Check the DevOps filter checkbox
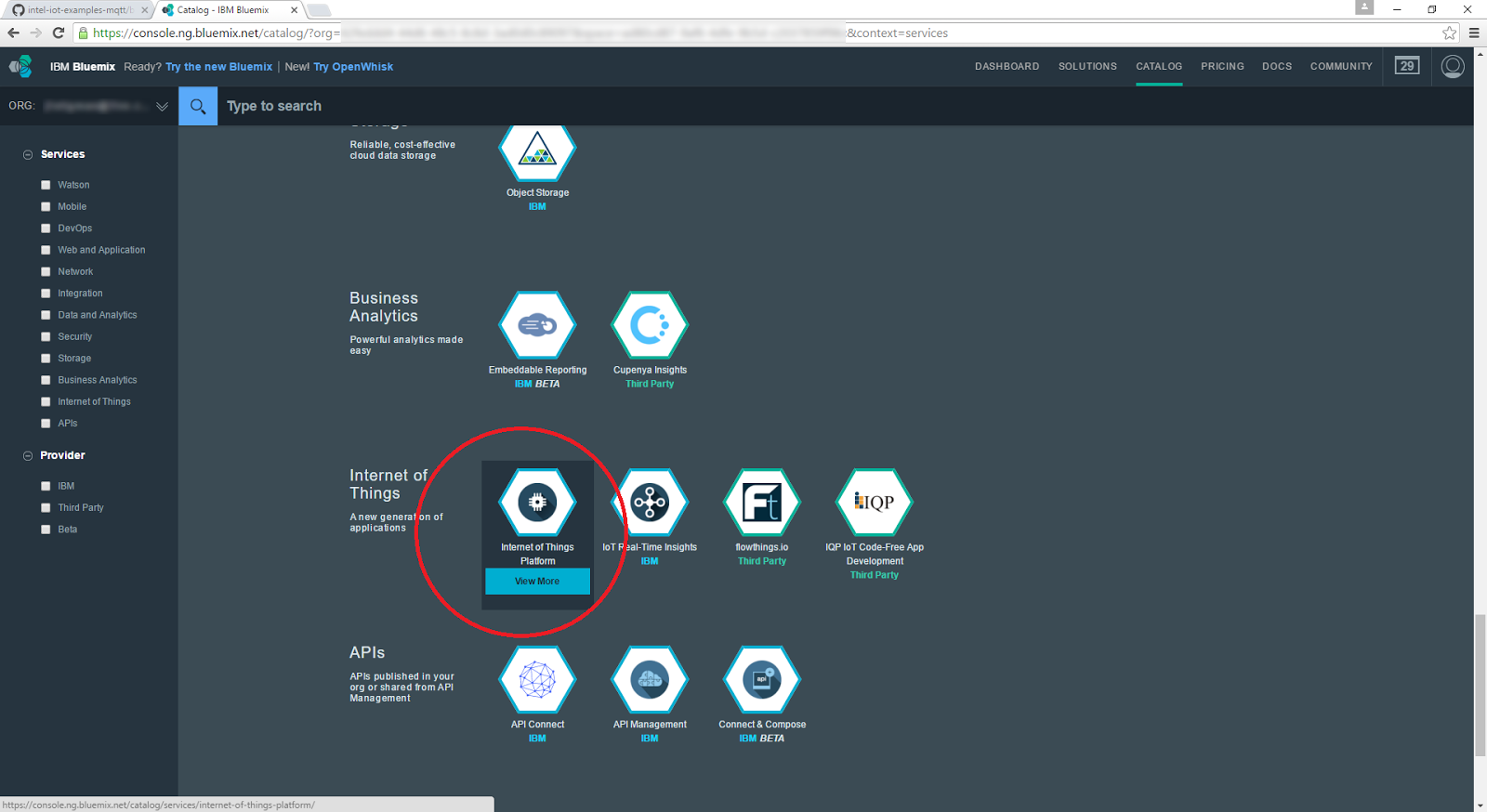 pos(46,229)
